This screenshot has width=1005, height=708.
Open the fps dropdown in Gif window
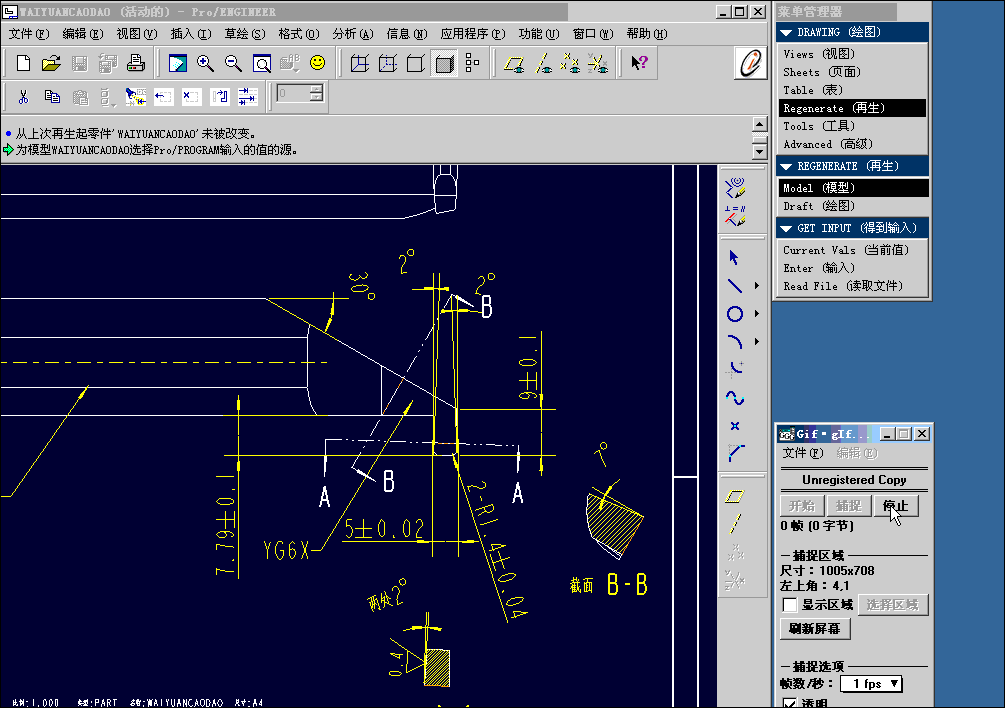[872, 684]
